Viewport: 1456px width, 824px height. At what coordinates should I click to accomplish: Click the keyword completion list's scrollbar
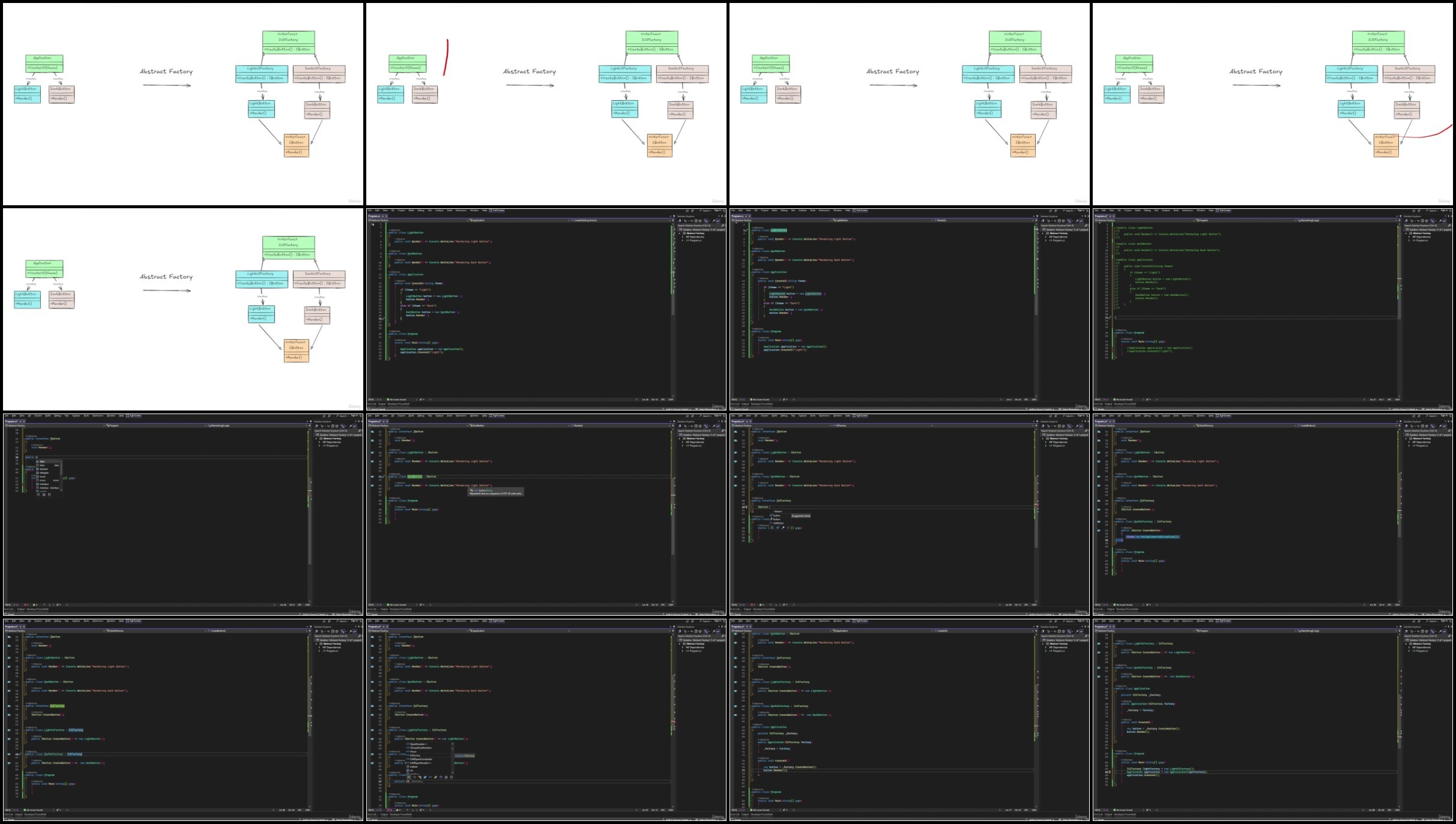click(61, 475)
